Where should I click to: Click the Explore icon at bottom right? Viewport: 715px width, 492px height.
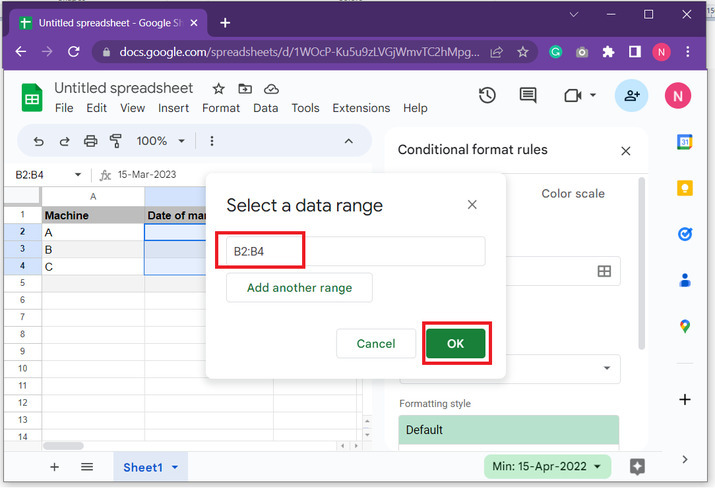(x=637, y=466)
